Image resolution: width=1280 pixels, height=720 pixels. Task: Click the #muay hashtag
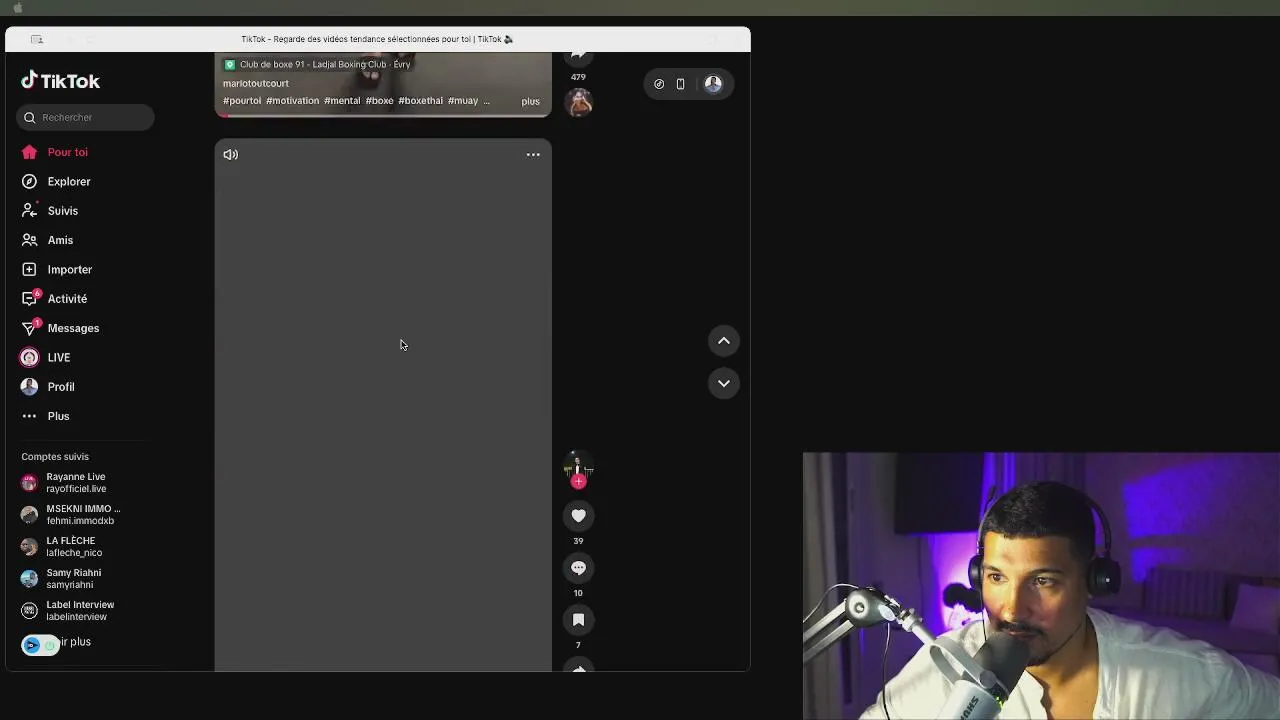(463, 101)
